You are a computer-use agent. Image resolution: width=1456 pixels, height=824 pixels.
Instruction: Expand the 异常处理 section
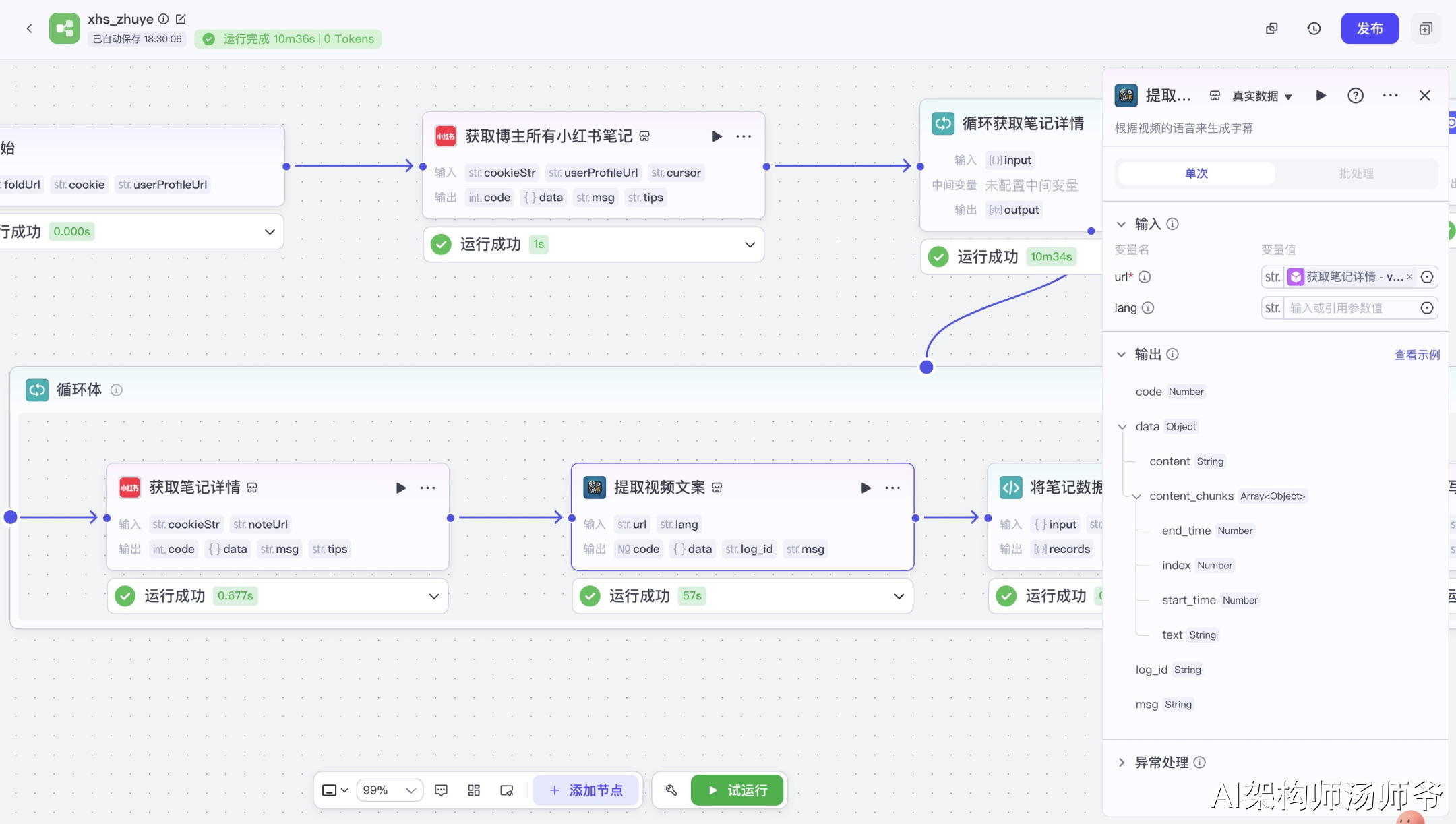pos(1122,762)
